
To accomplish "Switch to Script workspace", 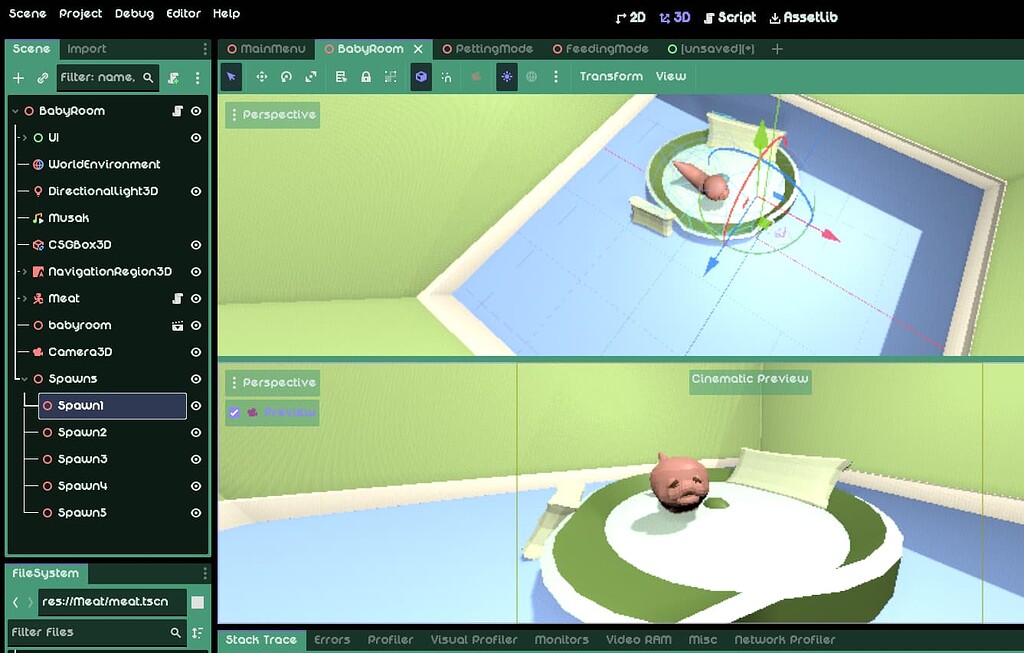I will [x=730, y=18].
